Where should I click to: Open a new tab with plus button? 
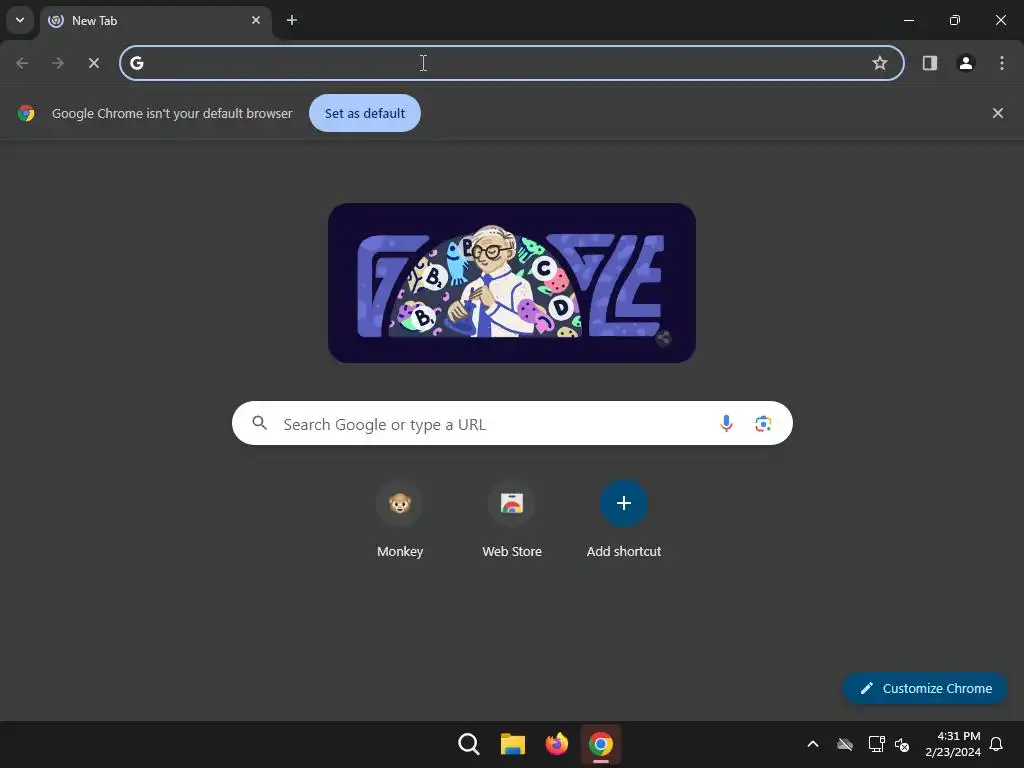[x=292, y=20]
